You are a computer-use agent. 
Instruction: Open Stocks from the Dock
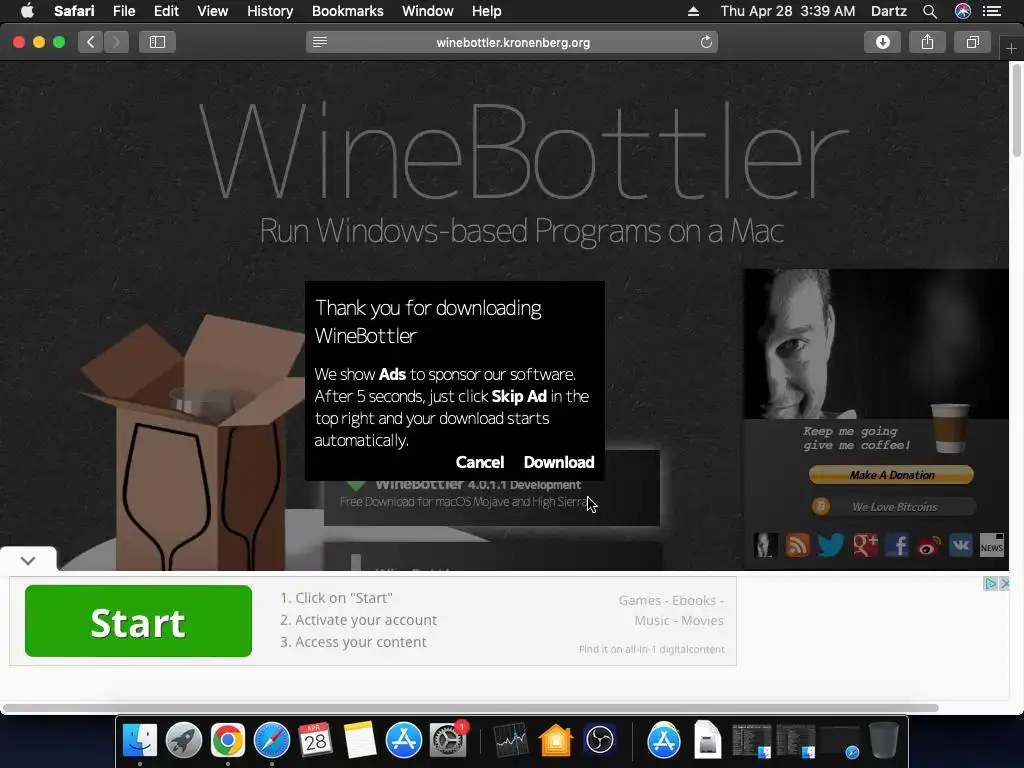pos(511,741)
